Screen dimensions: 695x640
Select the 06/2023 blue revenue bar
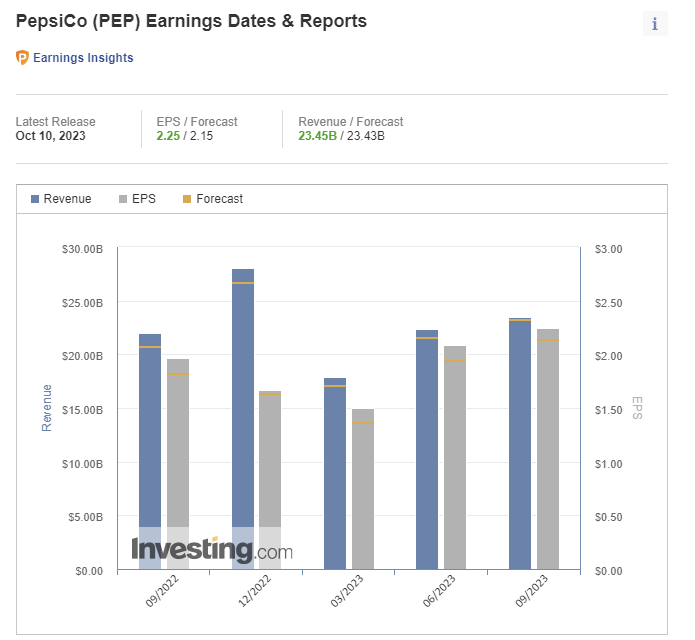pos(427,449)
